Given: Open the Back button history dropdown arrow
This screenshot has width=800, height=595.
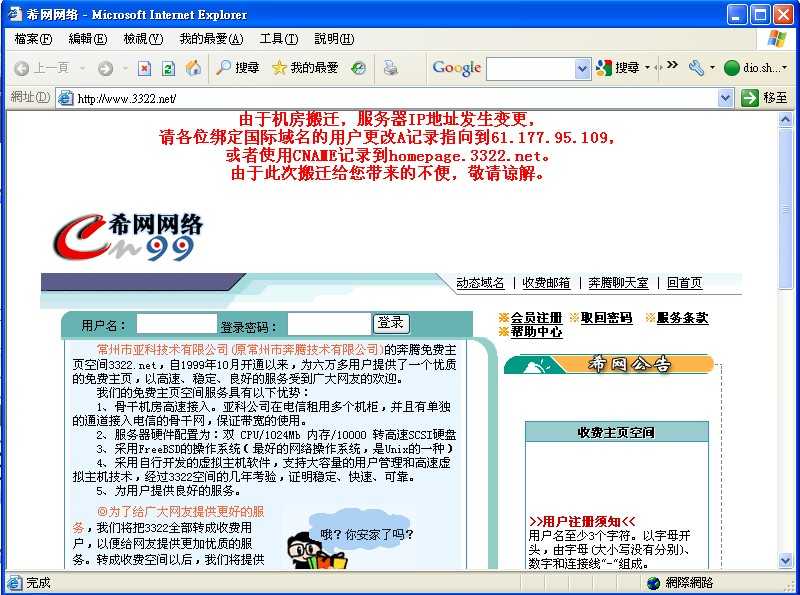Looking at the screenshot, I should pyautogui.click(x=82, y=68).
